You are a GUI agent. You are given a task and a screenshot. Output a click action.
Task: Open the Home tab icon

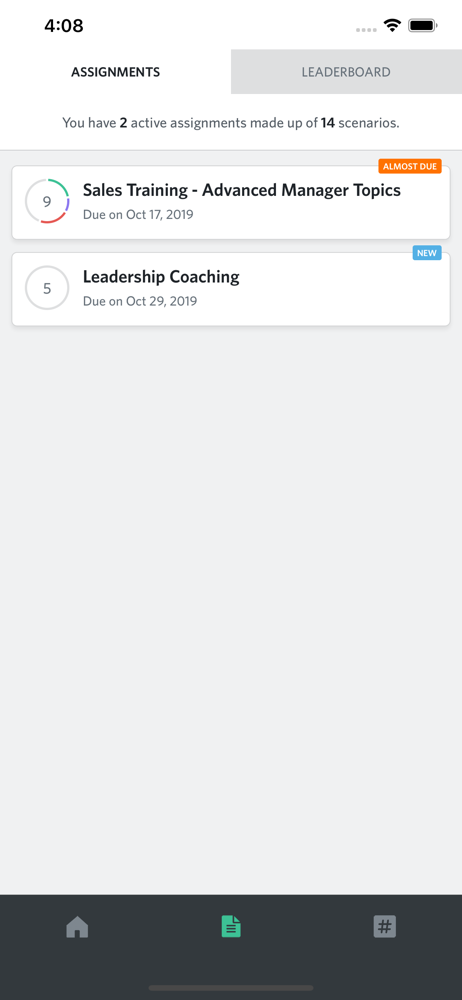tap(77, 926)
